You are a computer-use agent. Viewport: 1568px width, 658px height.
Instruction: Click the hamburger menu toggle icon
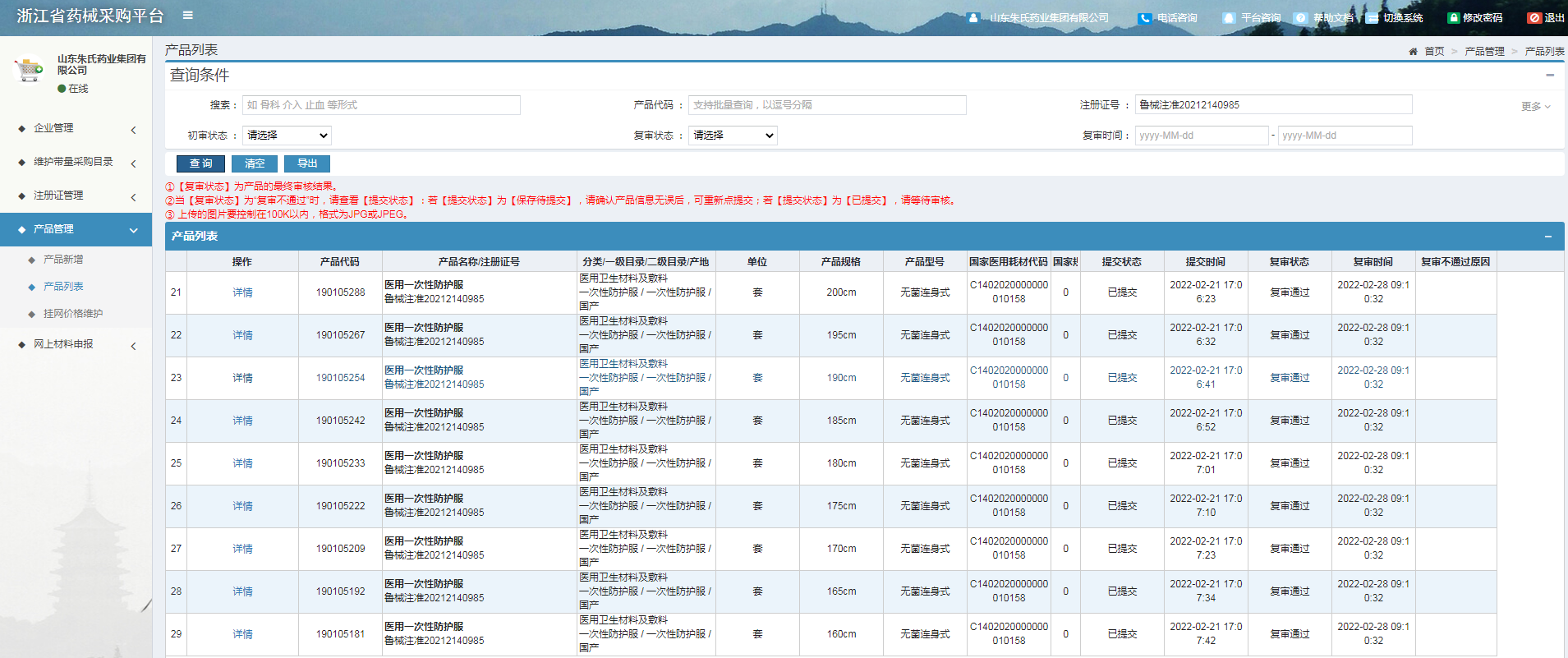coord(188,16)
